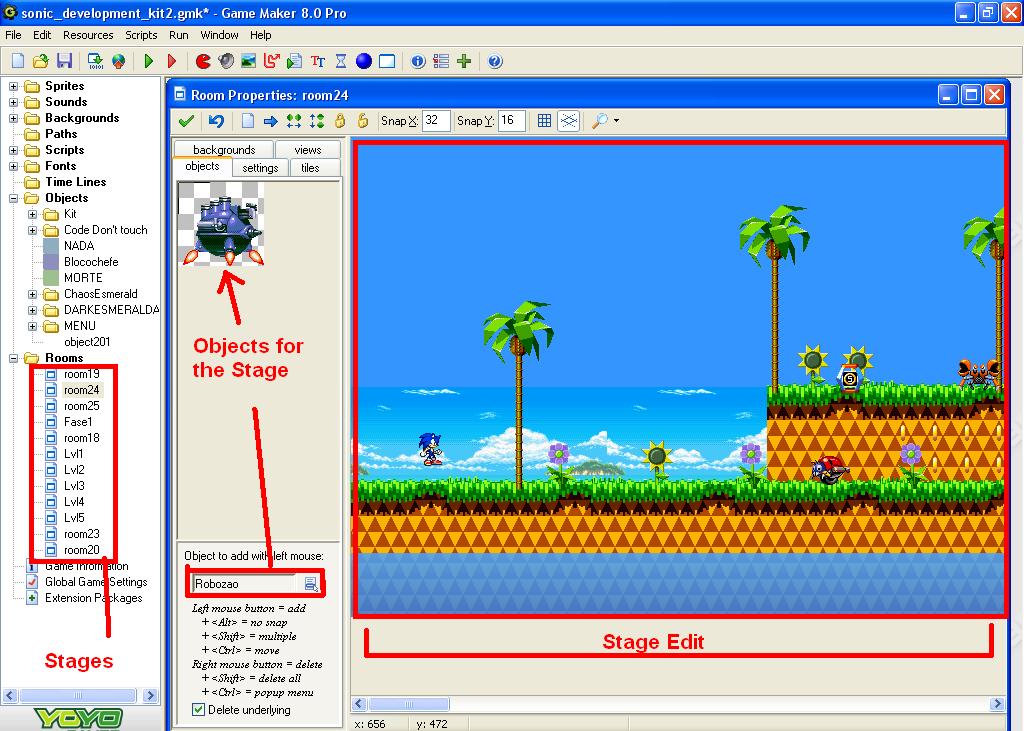Sort instances by x-coordinate icon
The height and width of the screenshot is (731, 1024).
pyautogui.click(x=294, y=121)
